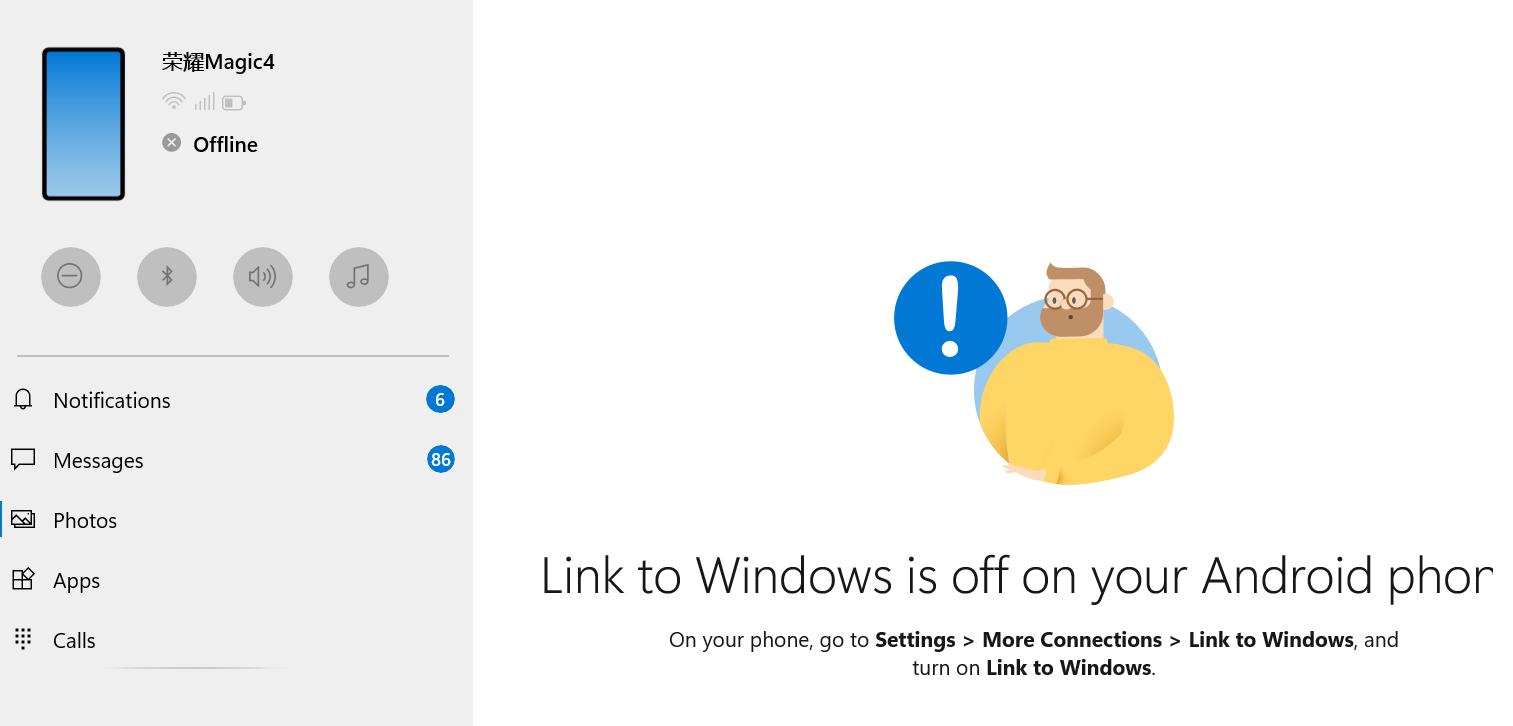Select Photos in the sidebar
Viewport: 1513px width, 726px height.
click(85, 520)
